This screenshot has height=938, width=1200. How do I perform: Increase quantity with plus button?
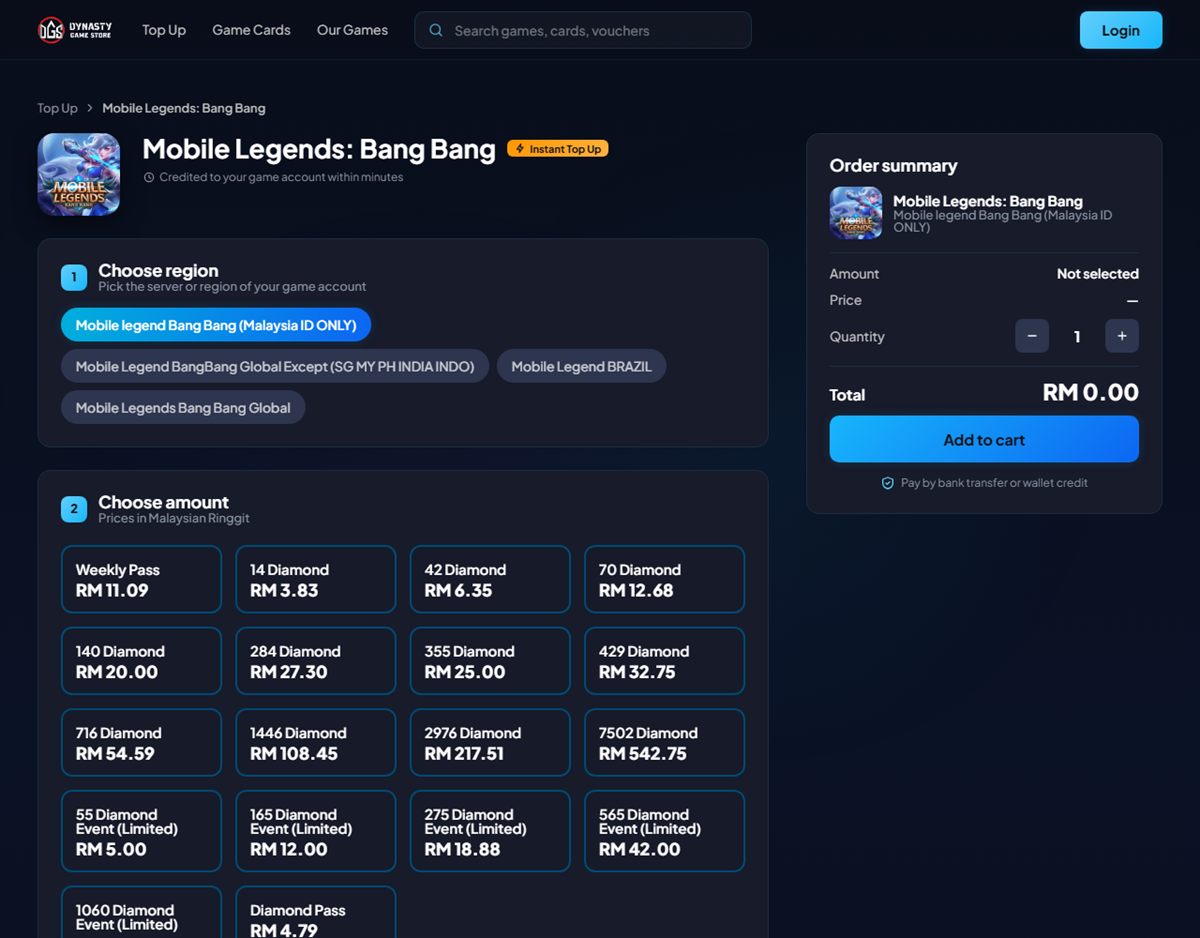tap(1122, 336)
